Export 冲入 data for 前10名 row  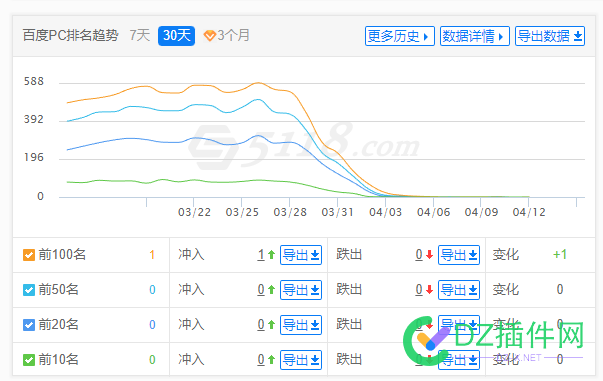(x=301, y=360)
